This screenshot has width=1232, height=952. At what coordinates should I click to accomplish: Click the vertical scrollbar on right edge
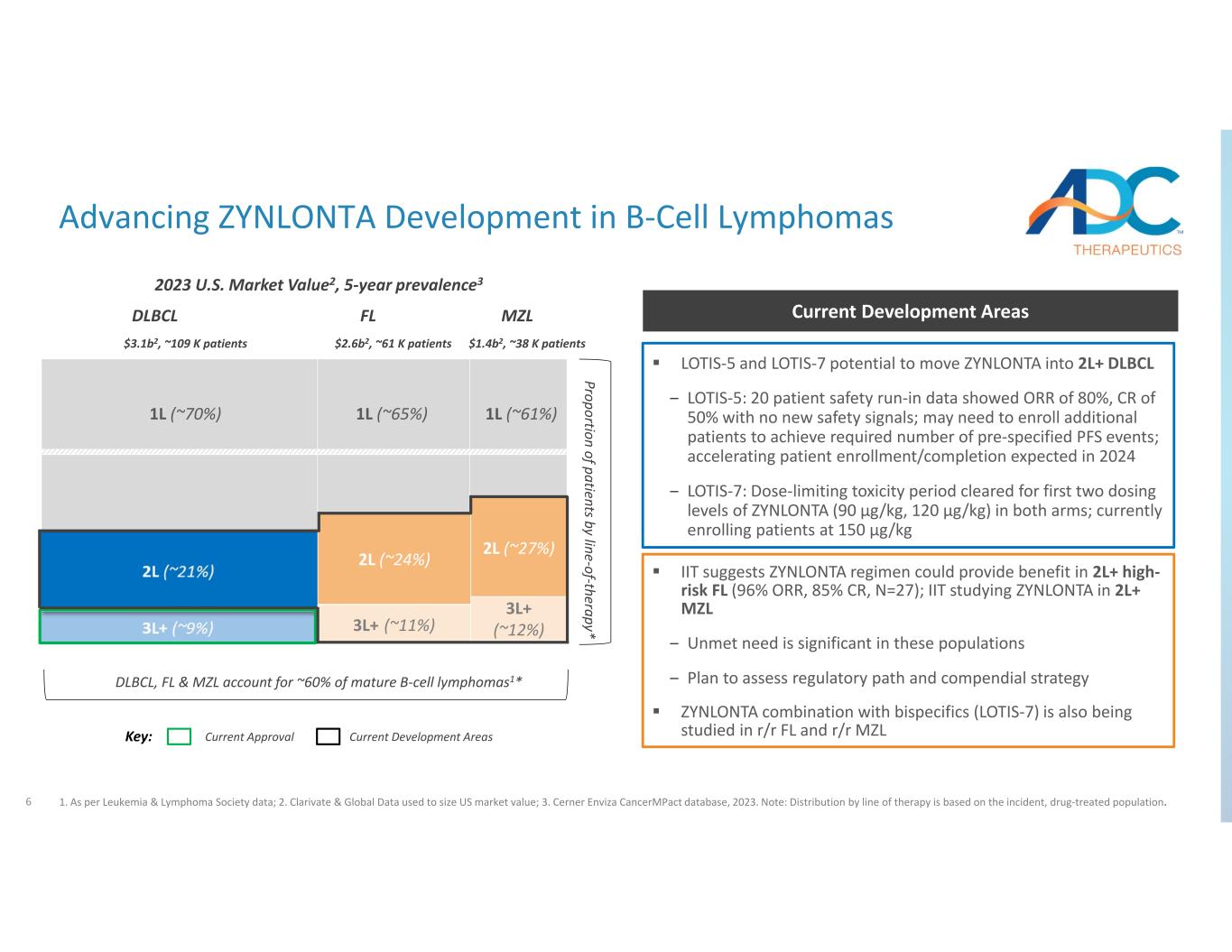[x=1227, y=476]
